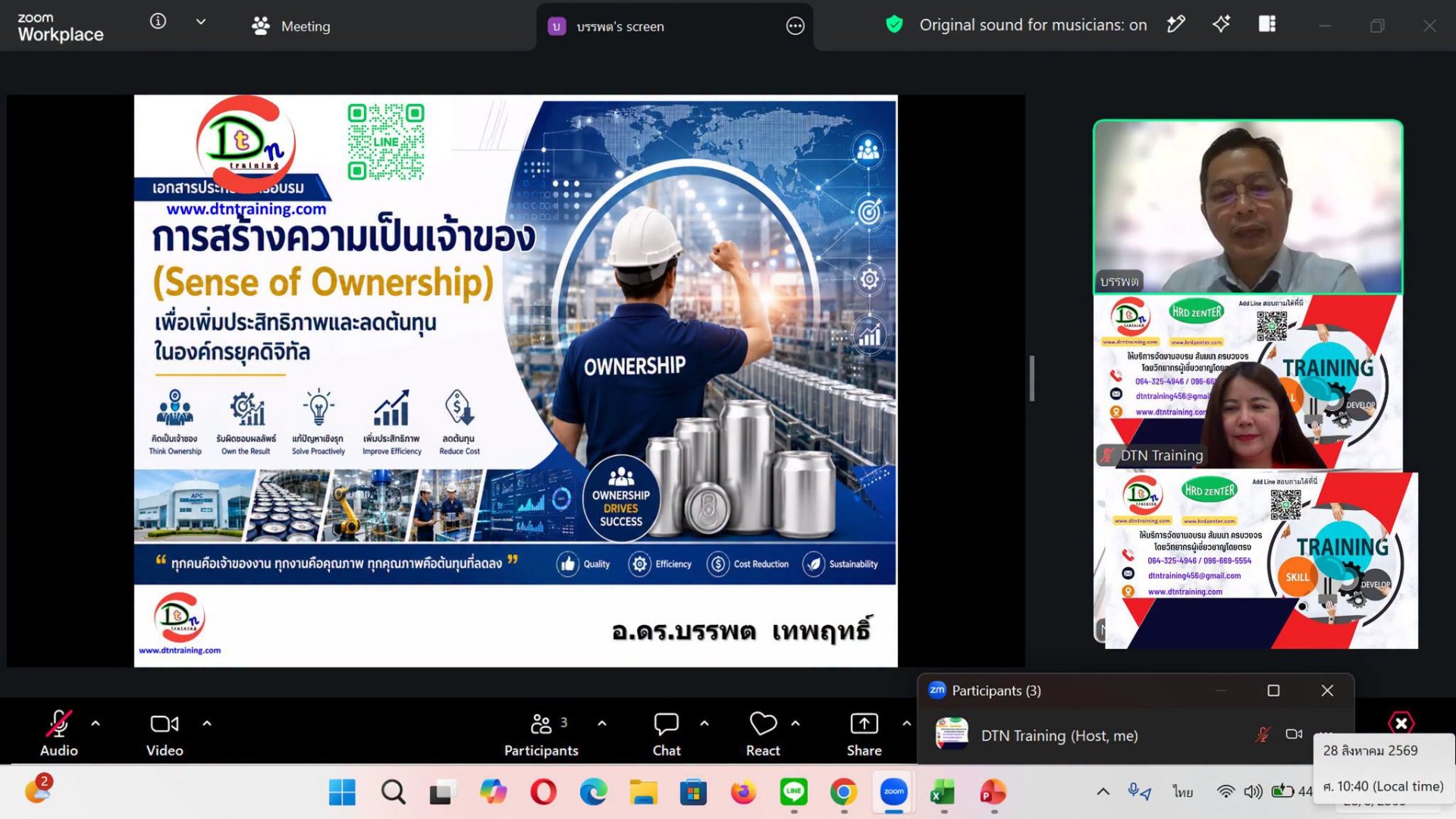Open Firefox from taskbar
The height and width of the screenshot is (819, 1456).
click(743, 792)
